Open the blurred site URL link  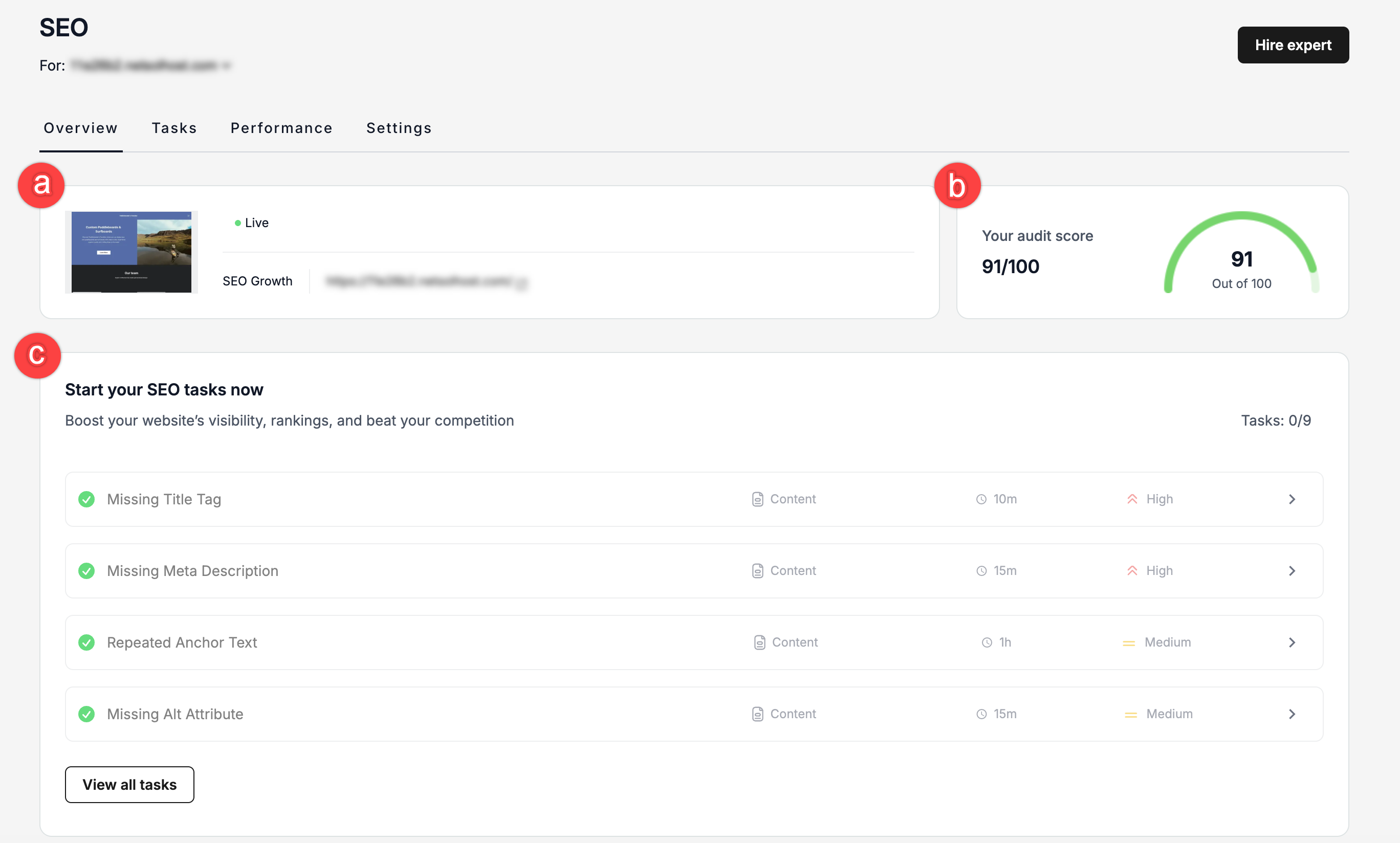tap(419, 281)
